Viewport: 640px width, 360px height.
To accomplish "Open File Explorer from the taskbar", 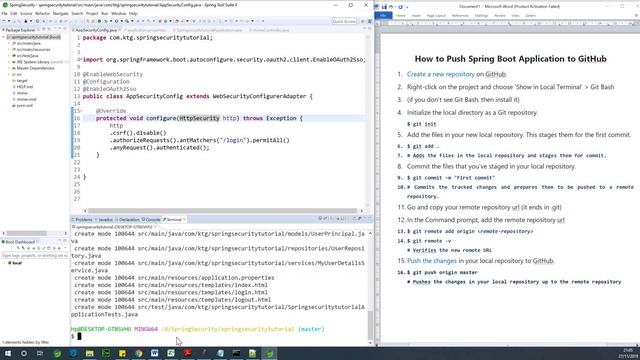I will tap(89, 353).
